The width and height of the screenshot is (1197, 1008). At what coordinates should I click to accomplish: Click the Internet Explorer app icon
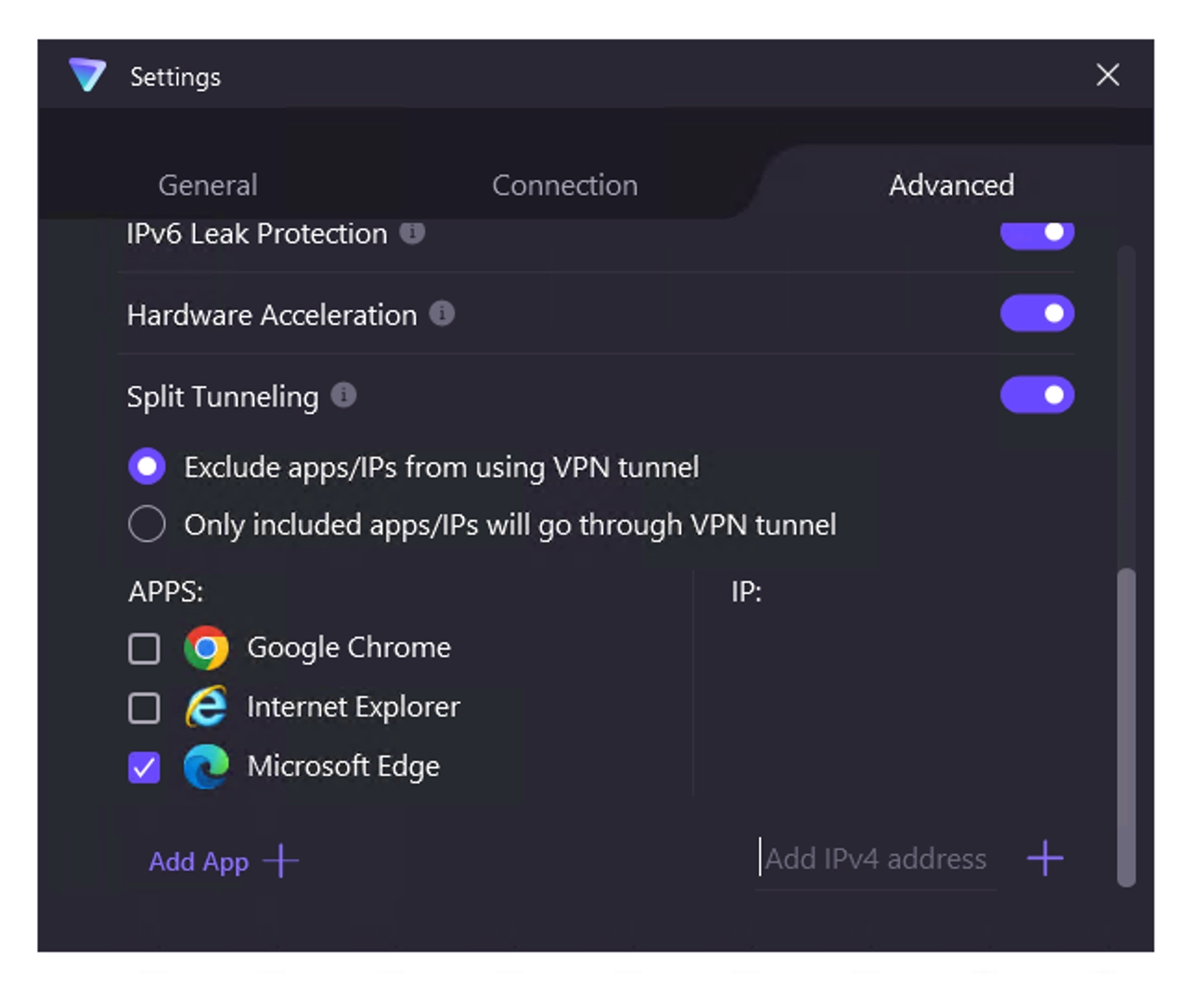pos(206,707)
